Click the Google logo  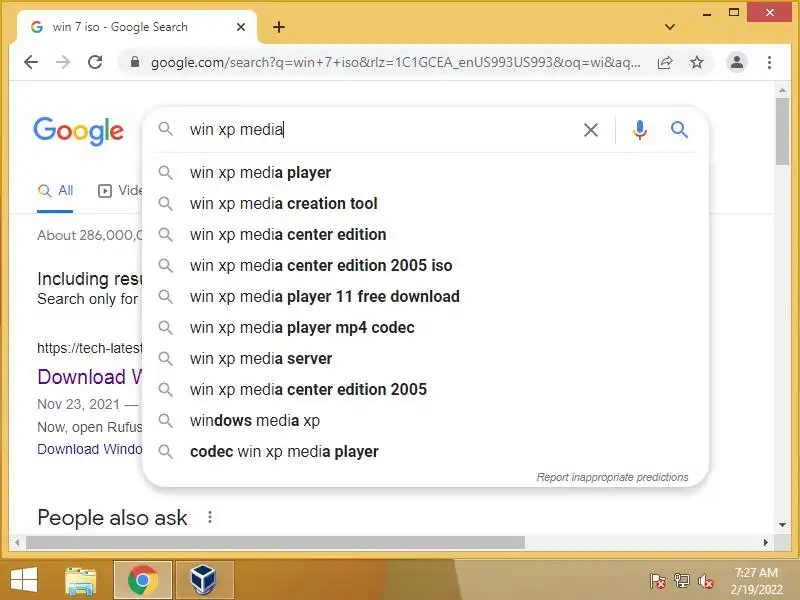tap(79, 131)
